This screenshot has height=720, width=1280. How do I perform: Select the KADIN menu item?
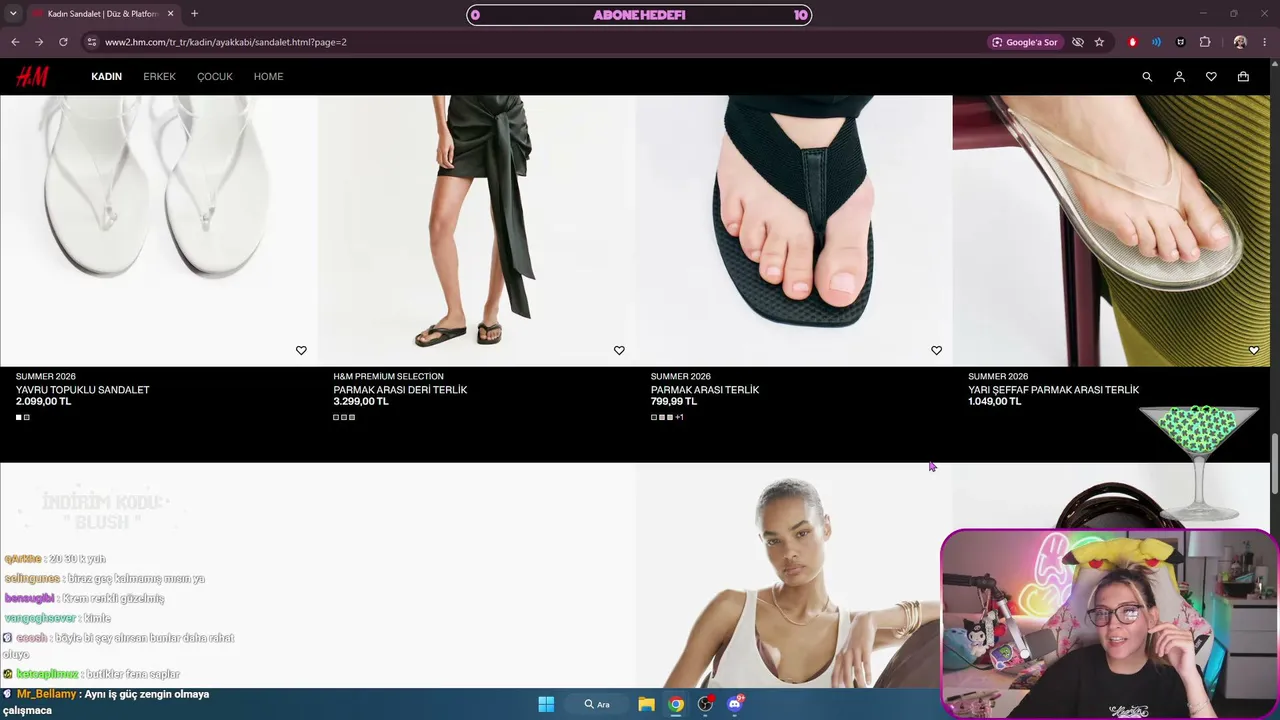[x=106, y=77]
